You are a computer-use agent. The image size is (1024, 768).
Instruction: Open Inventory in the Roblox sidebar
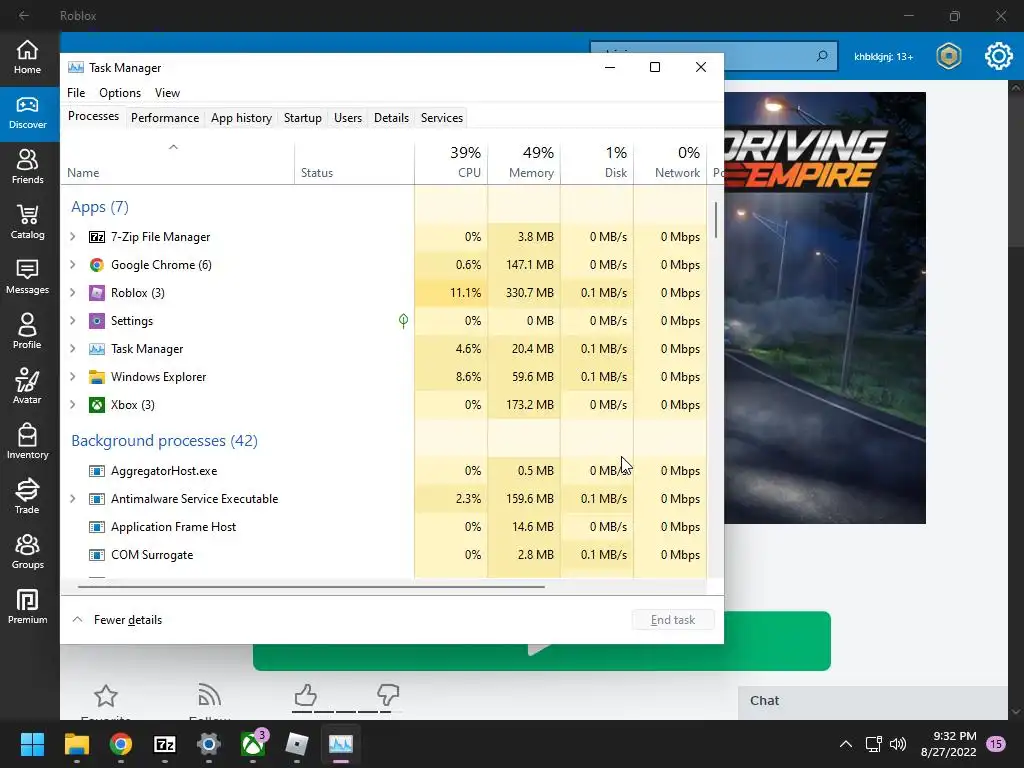27,441
